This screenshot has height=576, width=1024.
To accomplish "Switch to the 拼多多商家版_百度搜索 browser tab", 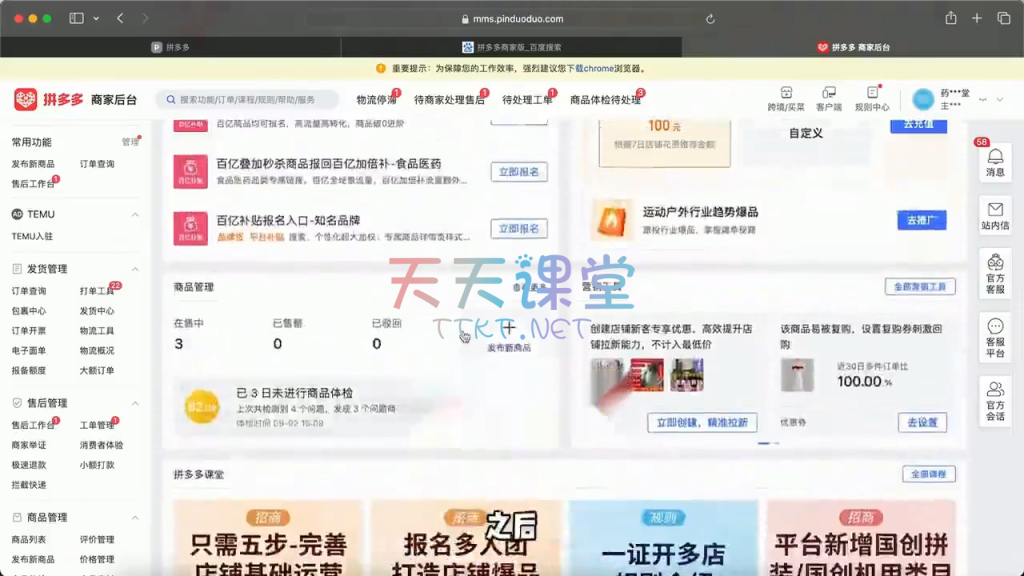I will tap(511, 47).
